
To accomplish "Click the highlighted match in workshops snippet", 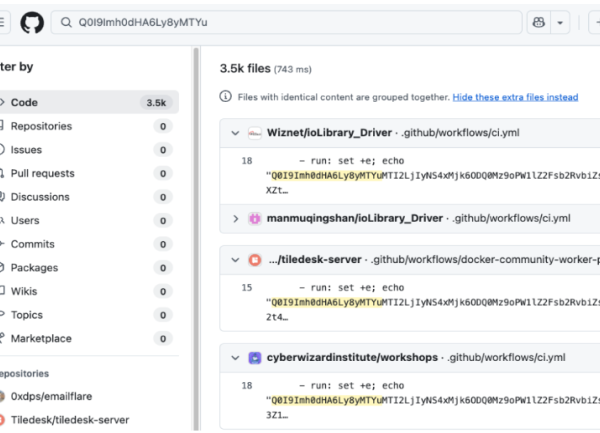I will (327, 400).
